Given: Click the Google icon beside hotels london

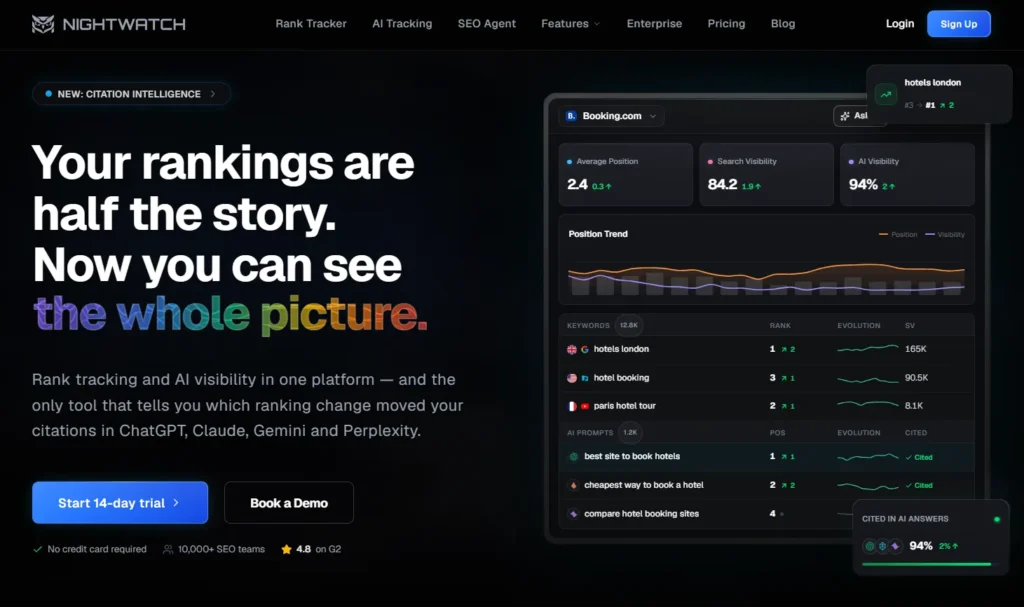Looking at the screenshot, I should [584, 350].
